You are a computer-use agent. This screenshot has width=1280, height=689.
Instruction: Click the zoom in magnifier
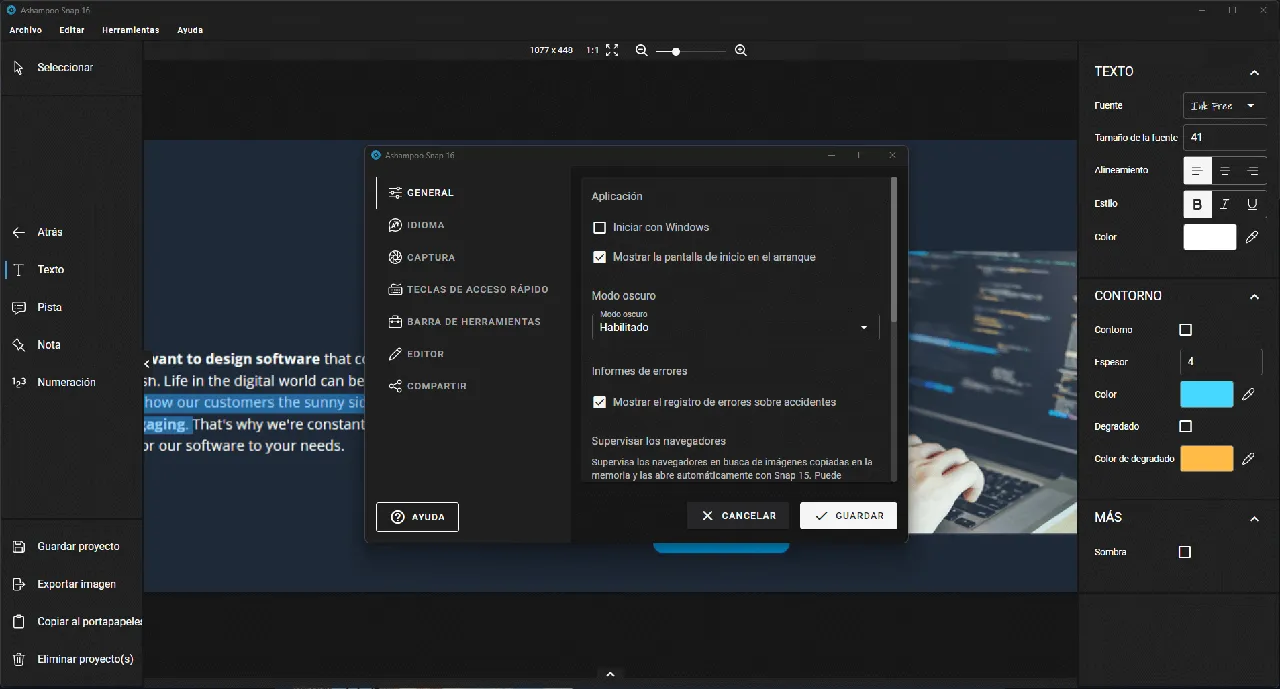741,50
